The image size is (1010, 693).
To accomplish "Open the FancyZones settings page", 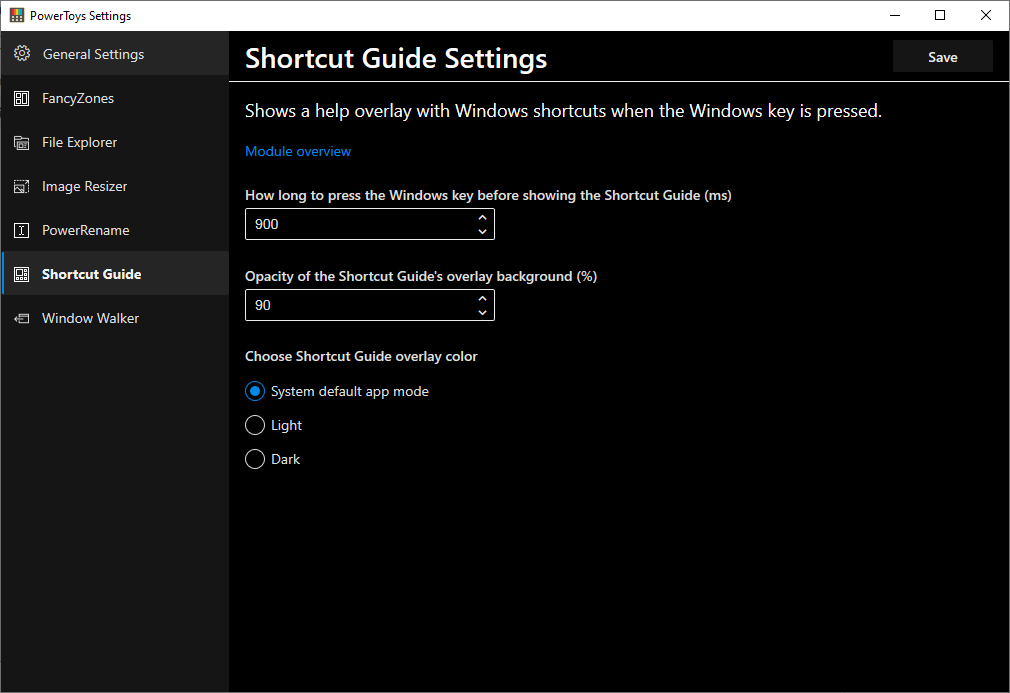I will click(78, 98).
